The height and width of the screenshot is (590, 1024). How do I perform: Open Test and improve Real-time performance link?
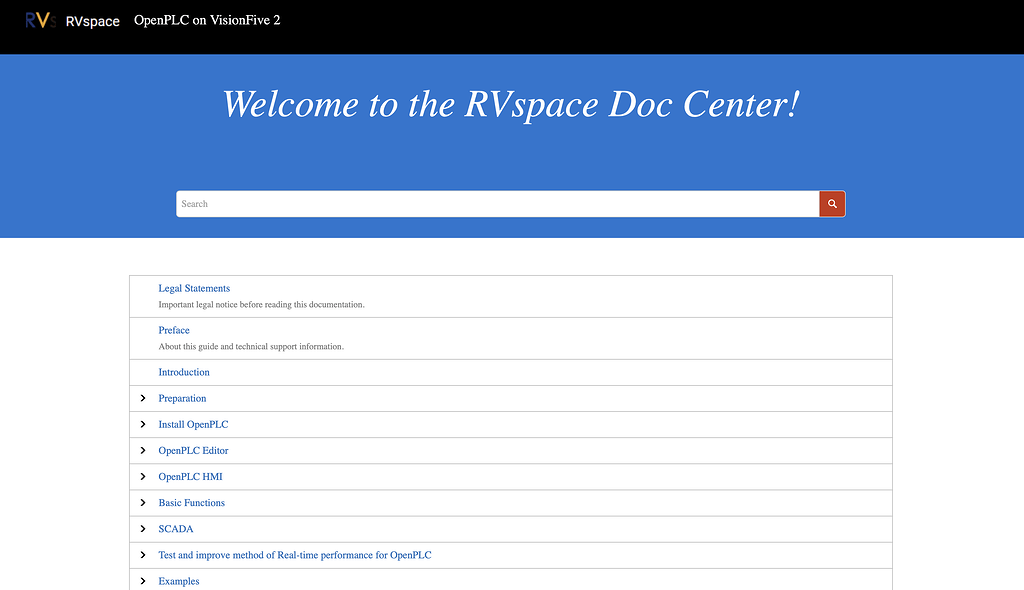[295, 555]
